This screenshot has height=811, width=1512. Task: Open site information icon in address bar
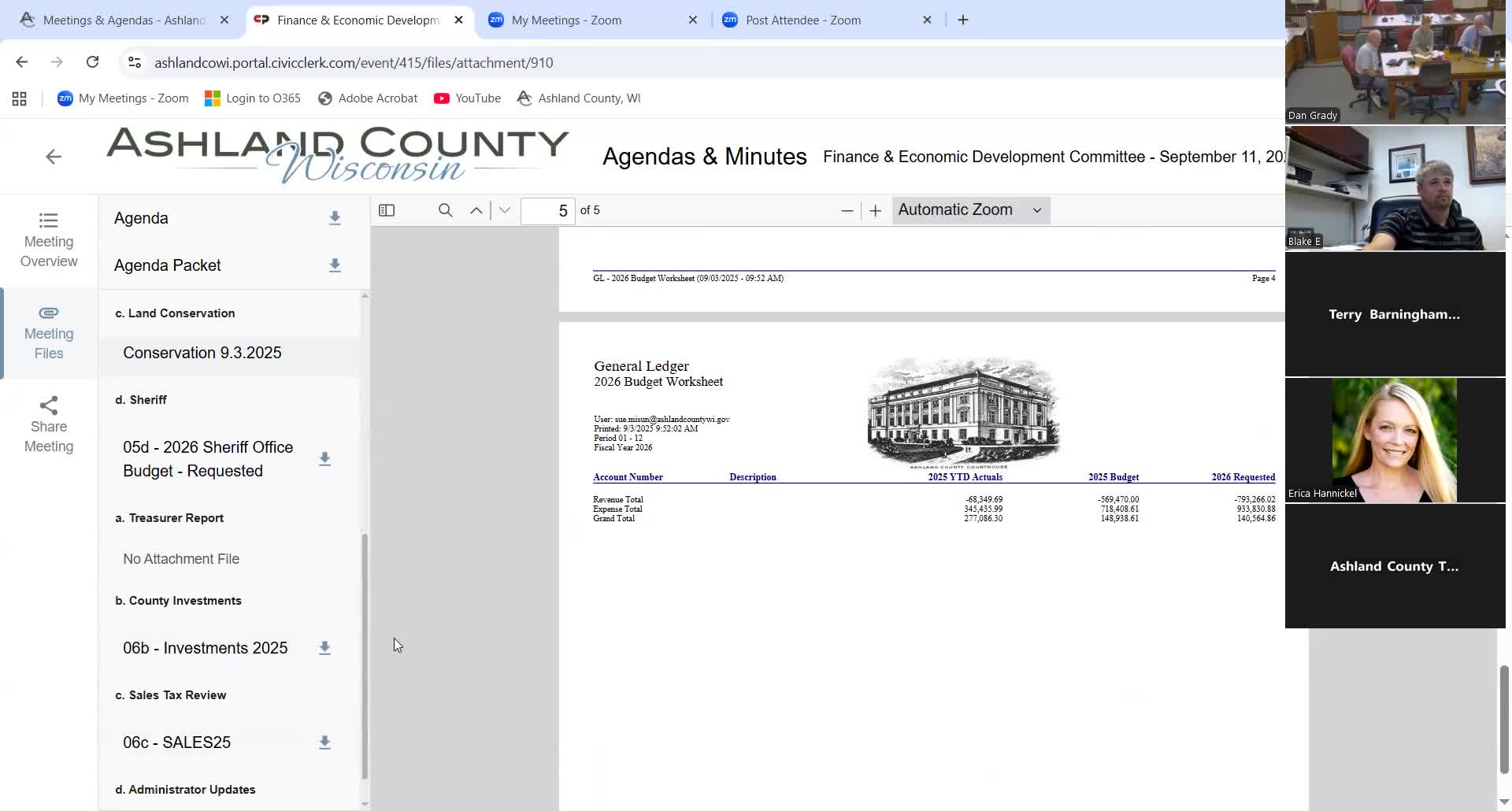(135, 62)
